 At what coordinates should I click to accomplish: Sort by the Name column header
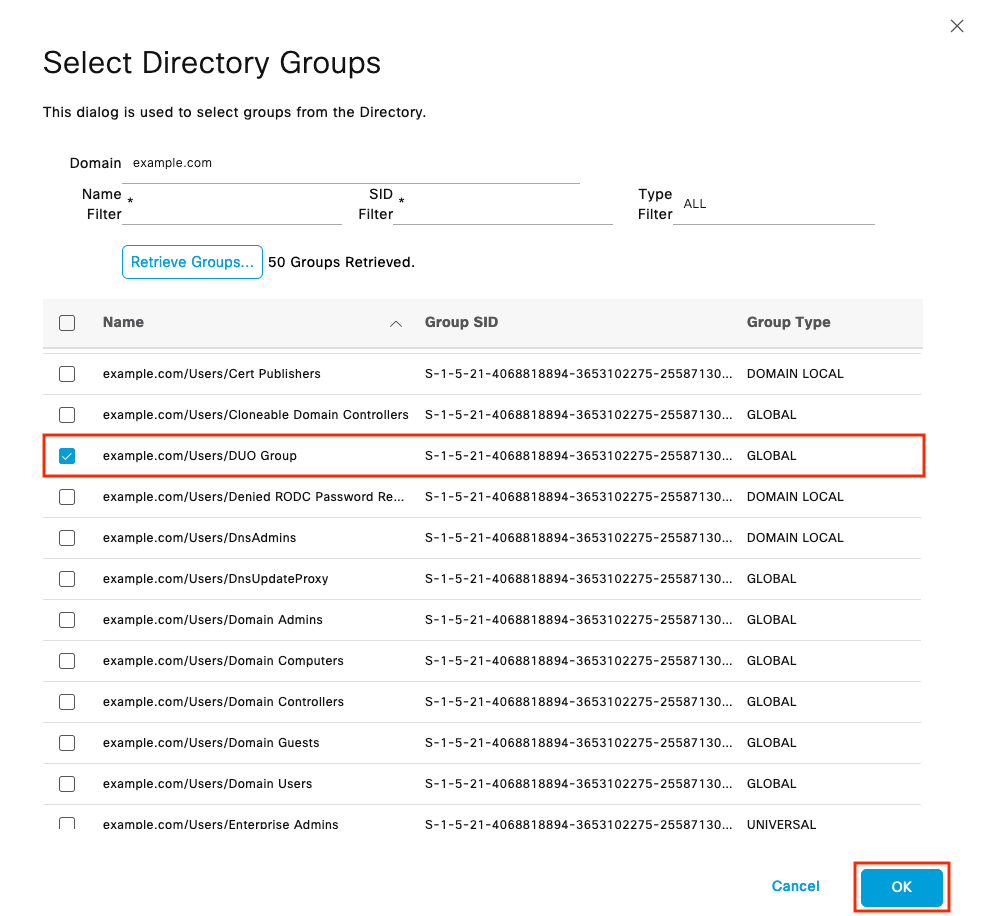123,323
